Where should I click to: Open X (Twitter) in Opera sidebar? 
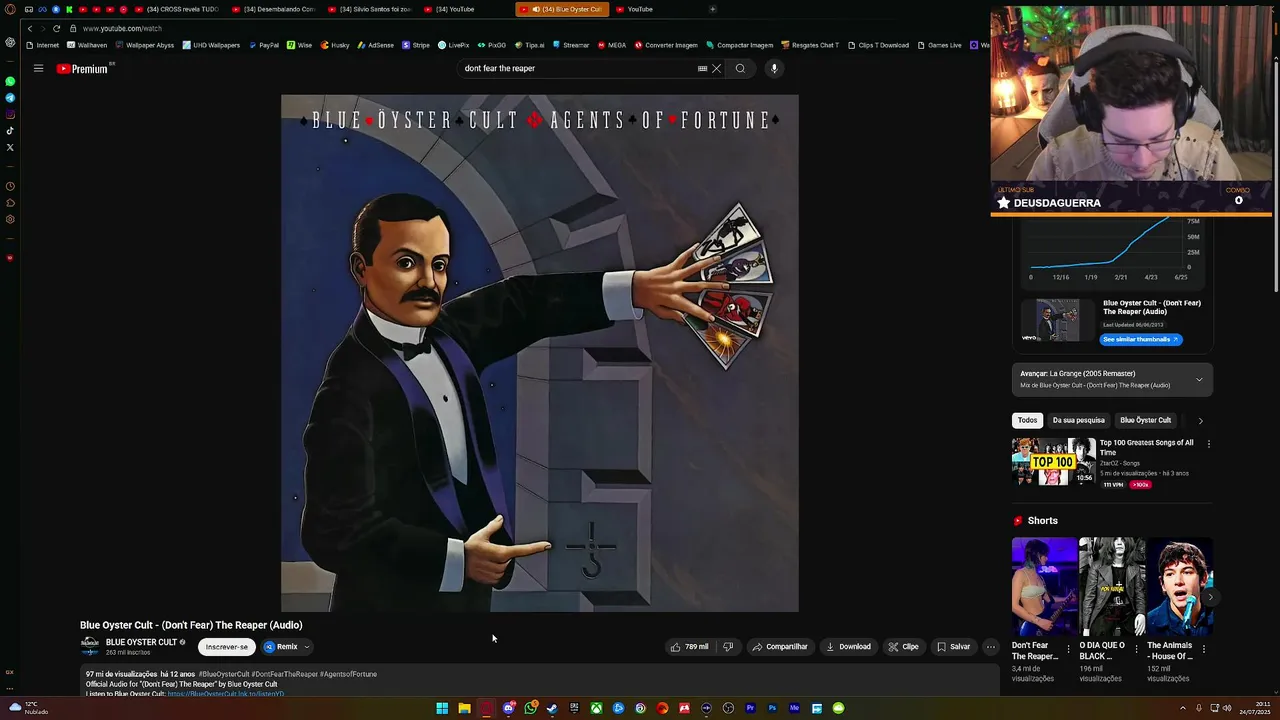[x=10, y=147]
